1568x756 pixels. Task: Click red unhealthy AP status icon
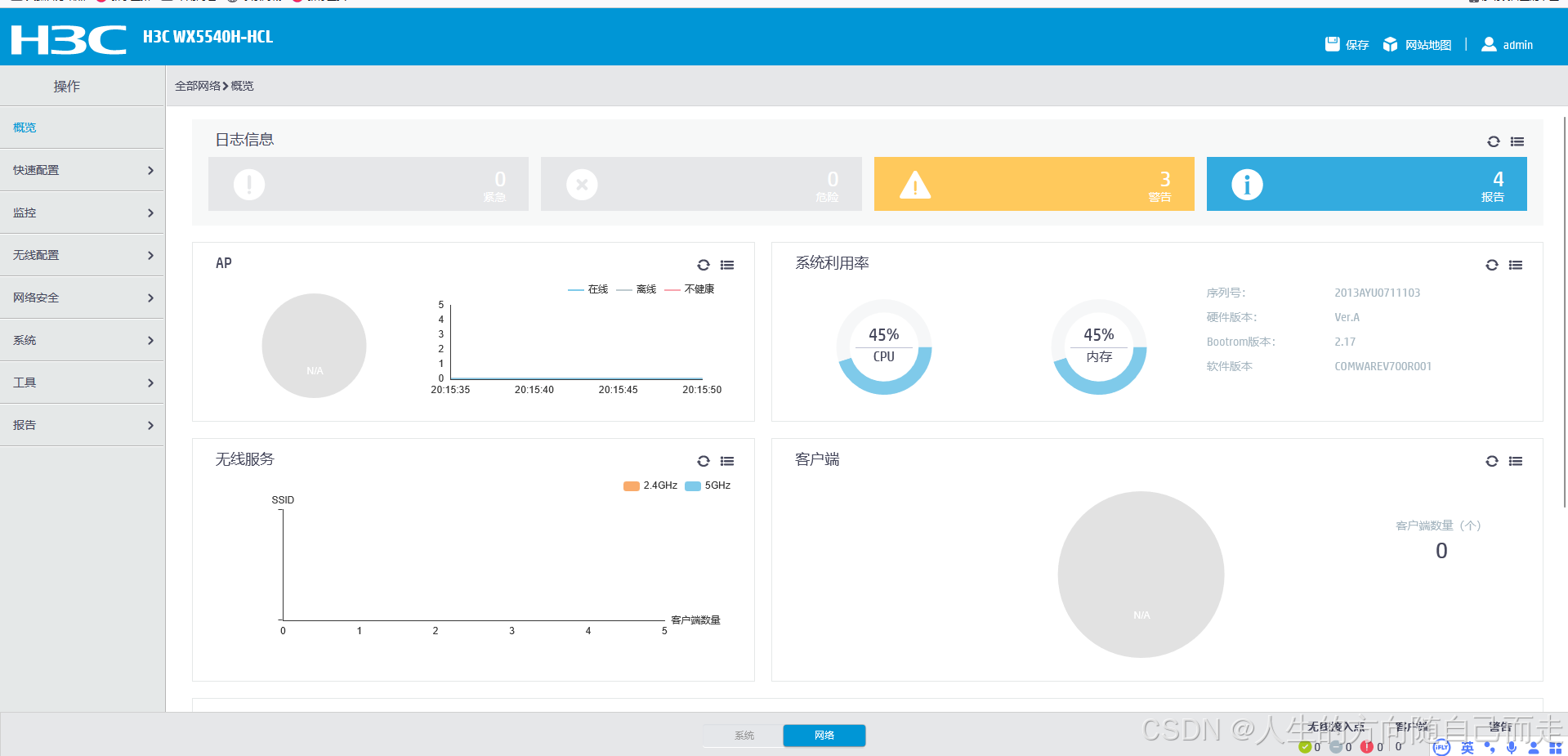tap(1367, 747)
